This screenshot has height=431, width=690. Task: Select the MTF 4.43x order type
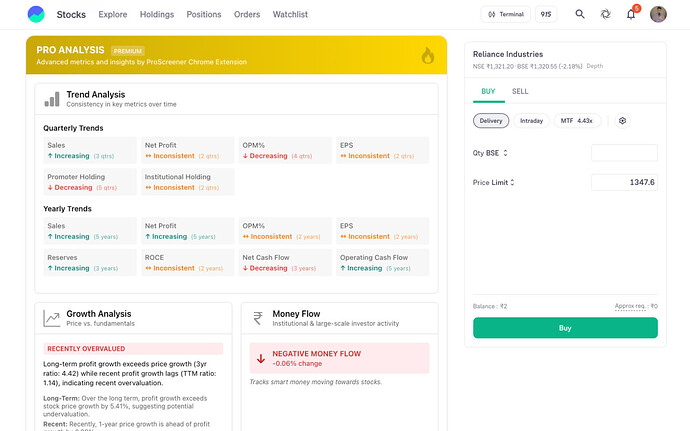tap(577, 121)
